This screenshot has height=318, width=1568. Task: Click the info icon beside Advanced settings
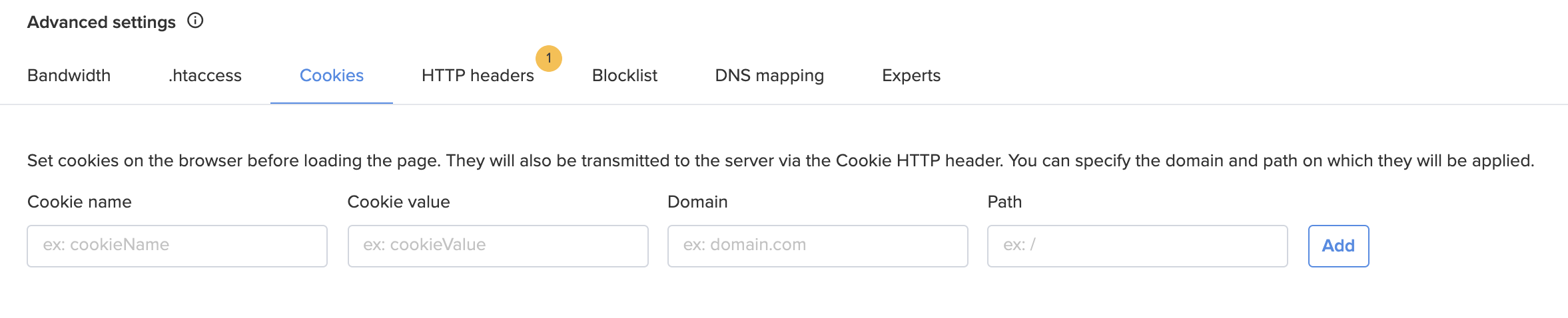[x=195, y=21]
